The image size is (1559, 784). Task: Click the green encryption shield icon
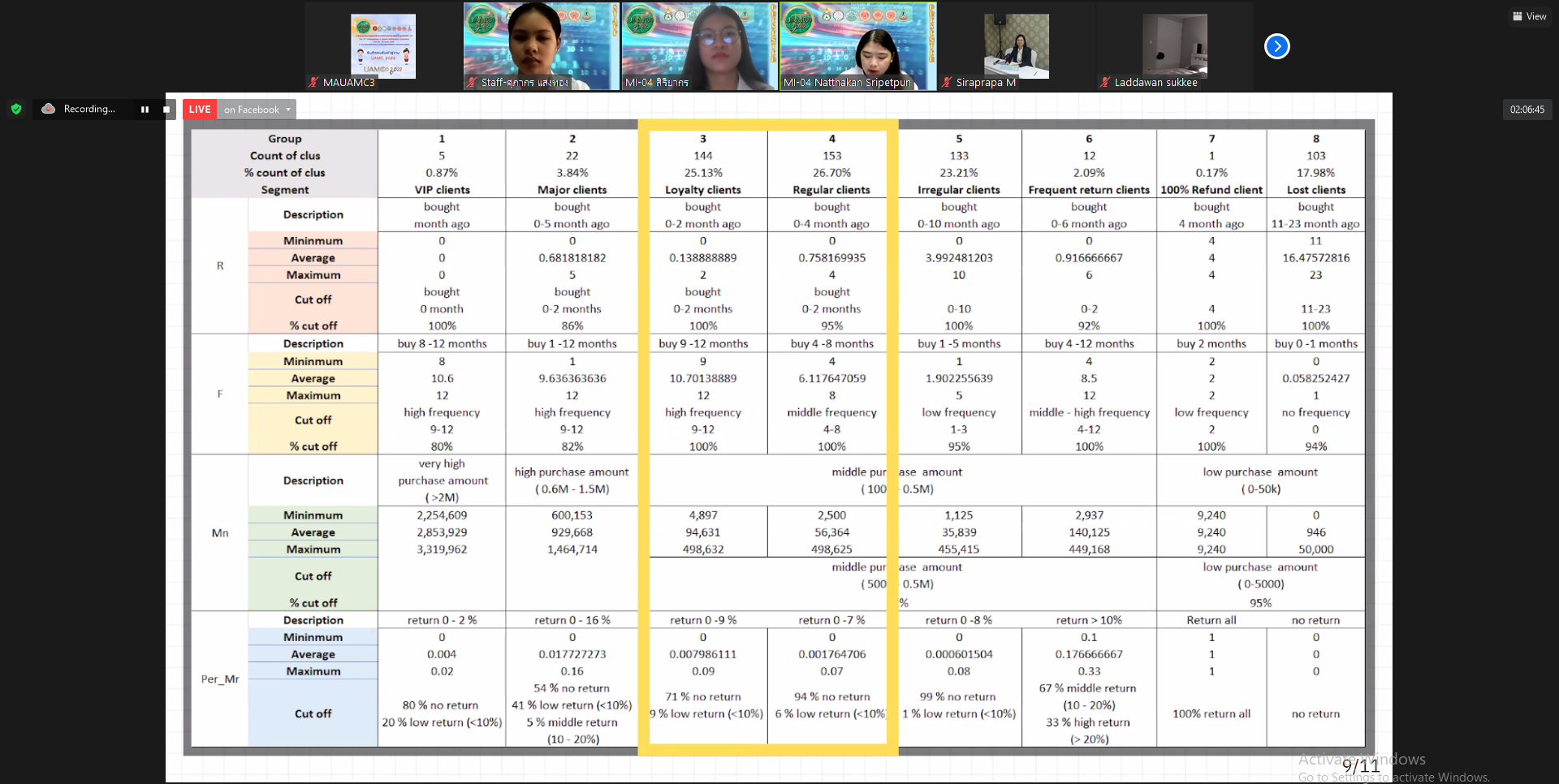[x=16, y=109]
